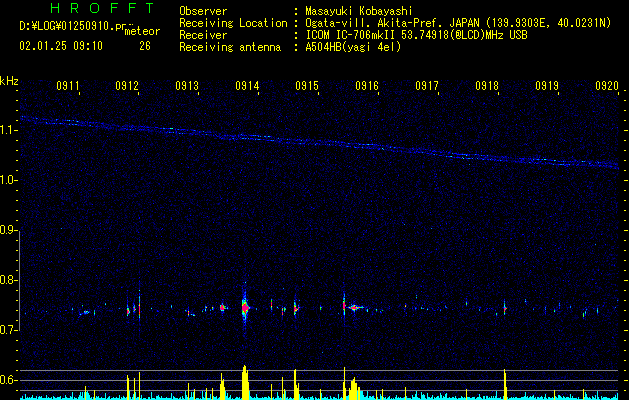Click the kHz axis unit label

click(x=9, y=81)
